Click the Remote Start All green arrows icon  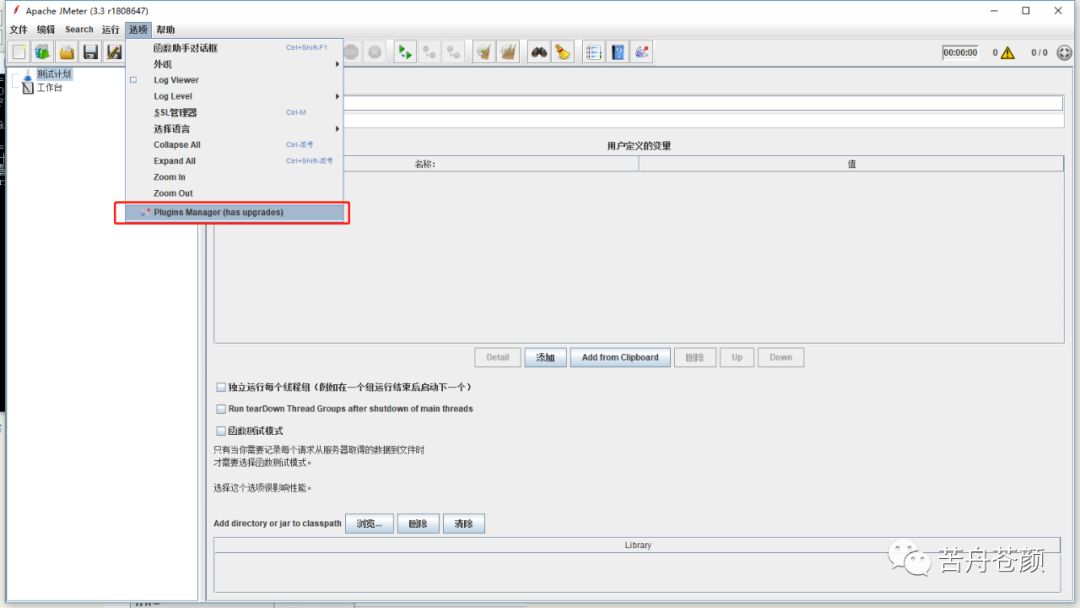[x=405, y=52]
